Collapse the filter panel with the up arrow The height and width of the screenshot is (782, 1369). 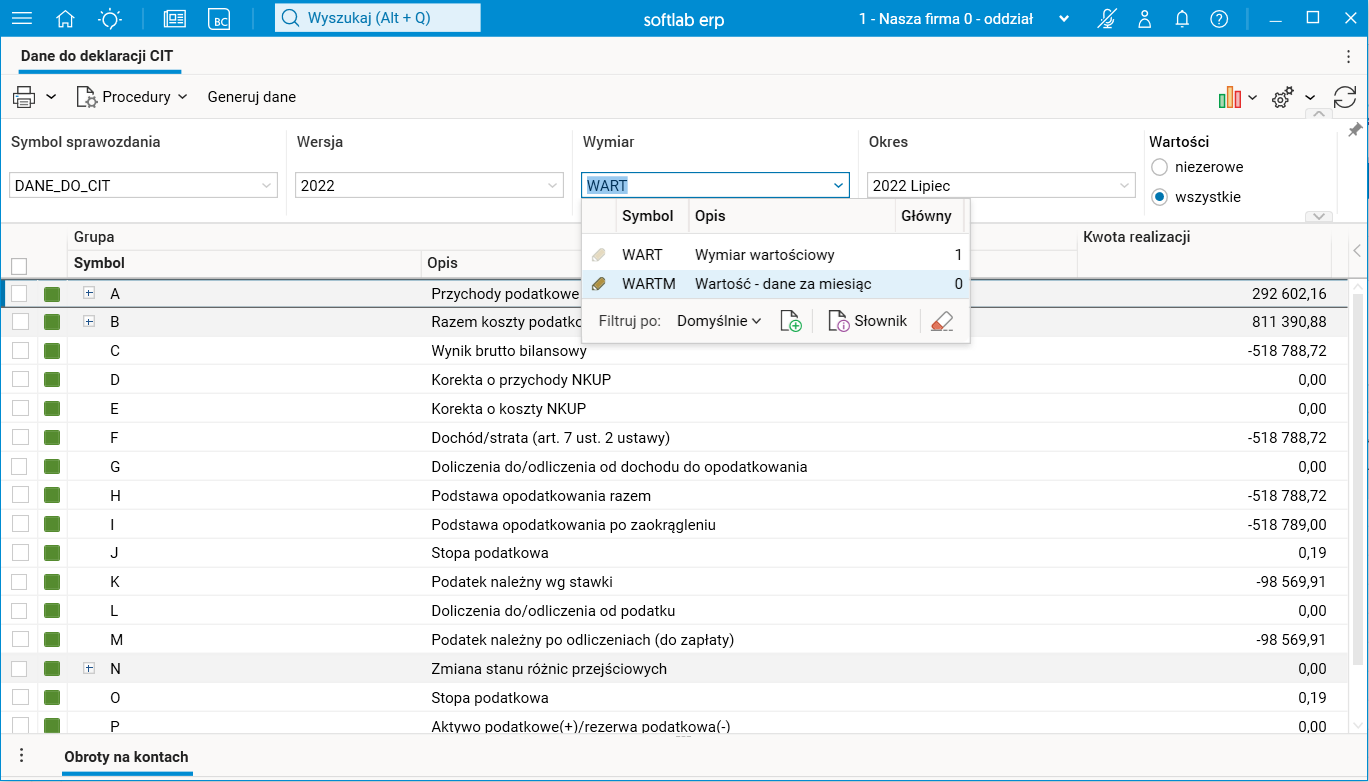1319,114
